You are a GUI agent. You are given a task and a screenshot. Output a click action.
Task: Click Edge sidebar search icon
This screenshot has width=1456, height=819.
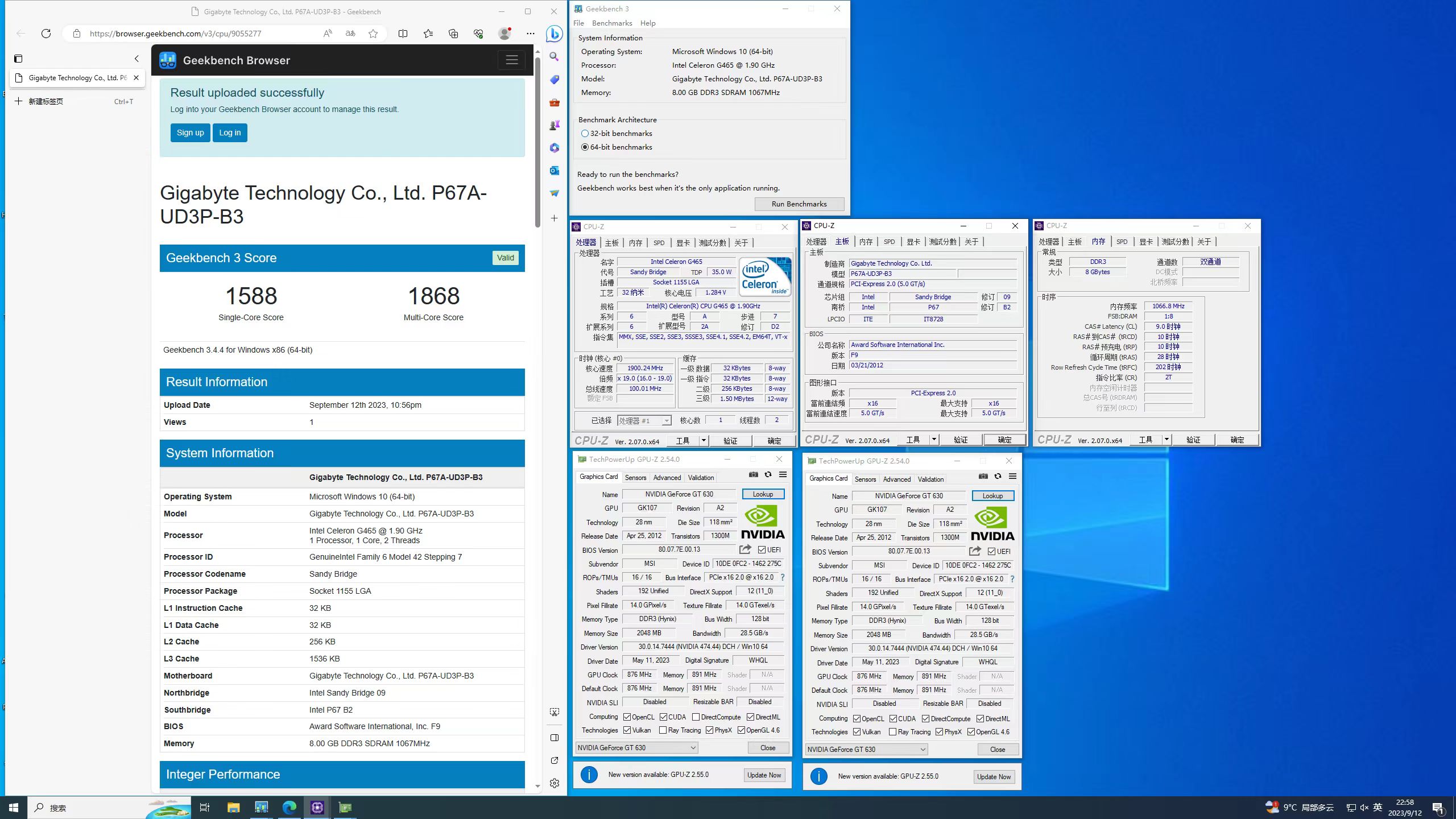(555, 57)
